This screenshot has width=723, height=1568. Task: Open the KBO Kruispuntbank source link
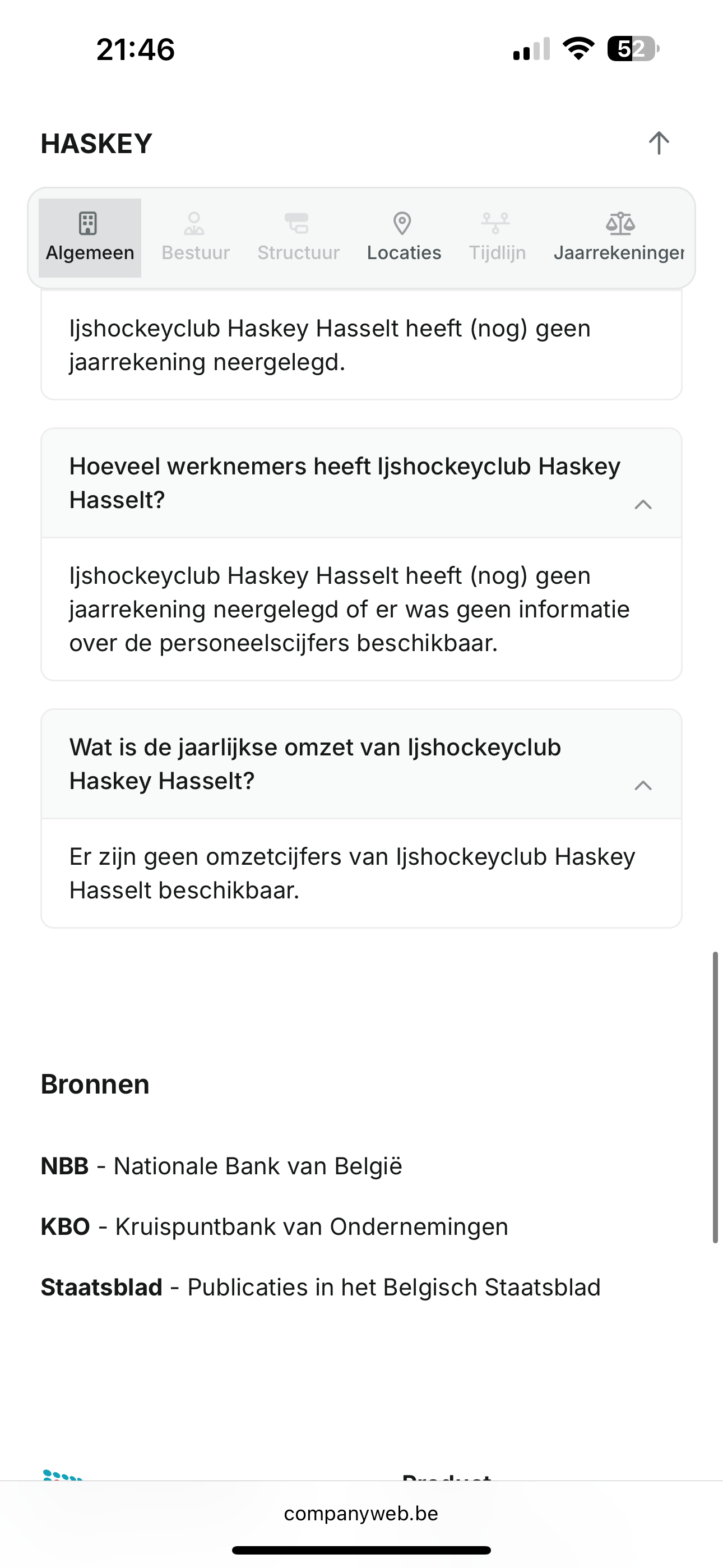tap(274, 1226)
